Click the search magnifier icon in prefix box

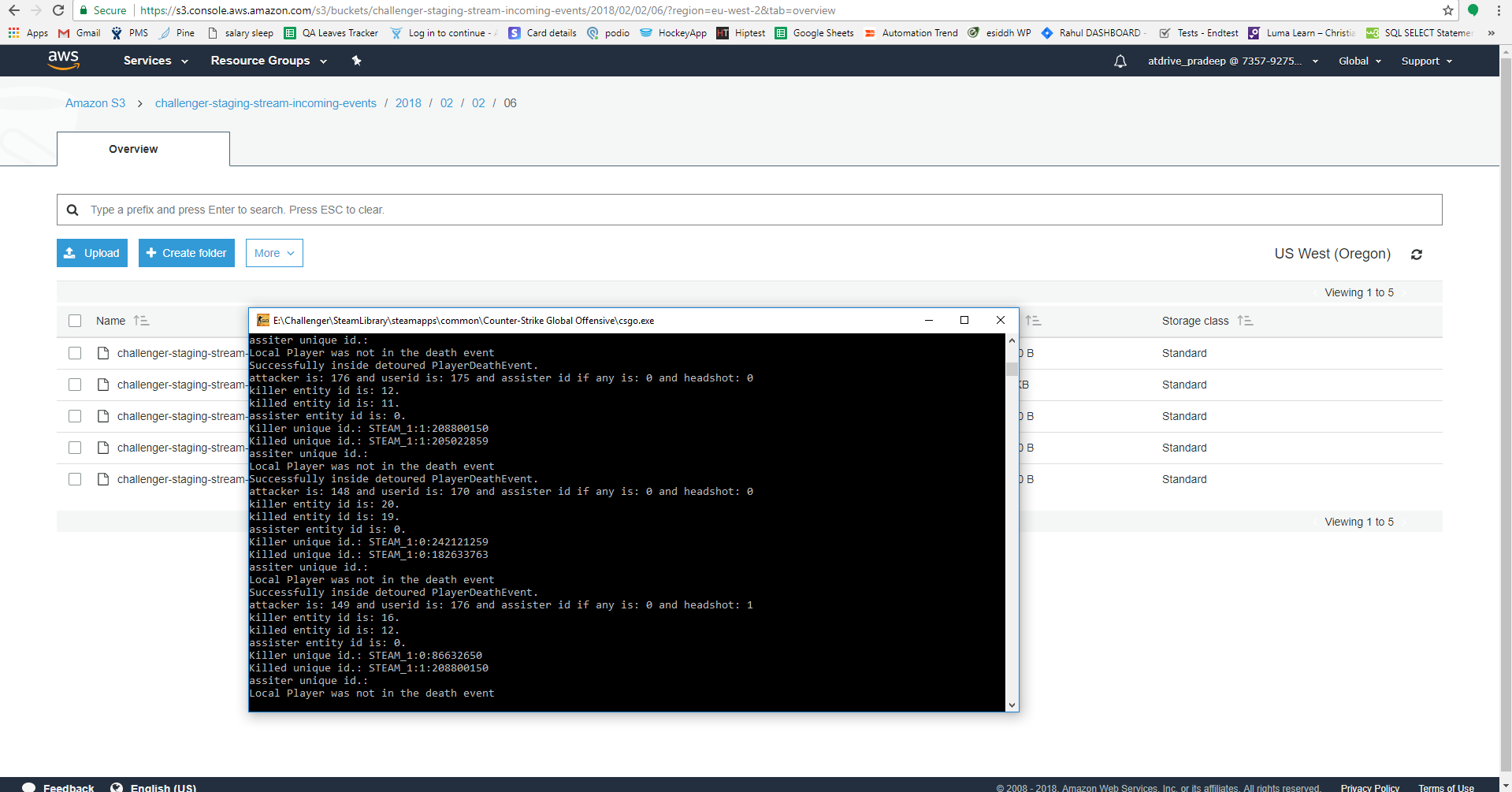[72, 210]
